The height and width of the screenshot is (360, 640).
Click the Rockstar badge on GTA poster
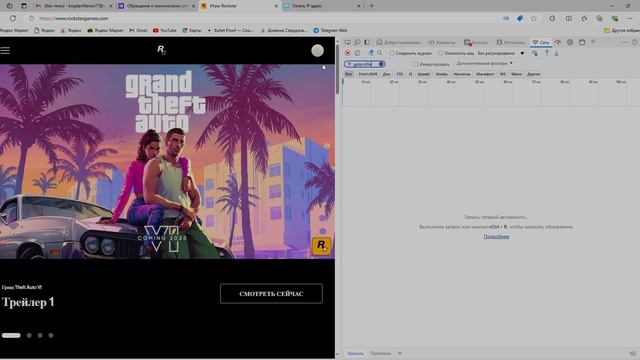tap(321, 246)
